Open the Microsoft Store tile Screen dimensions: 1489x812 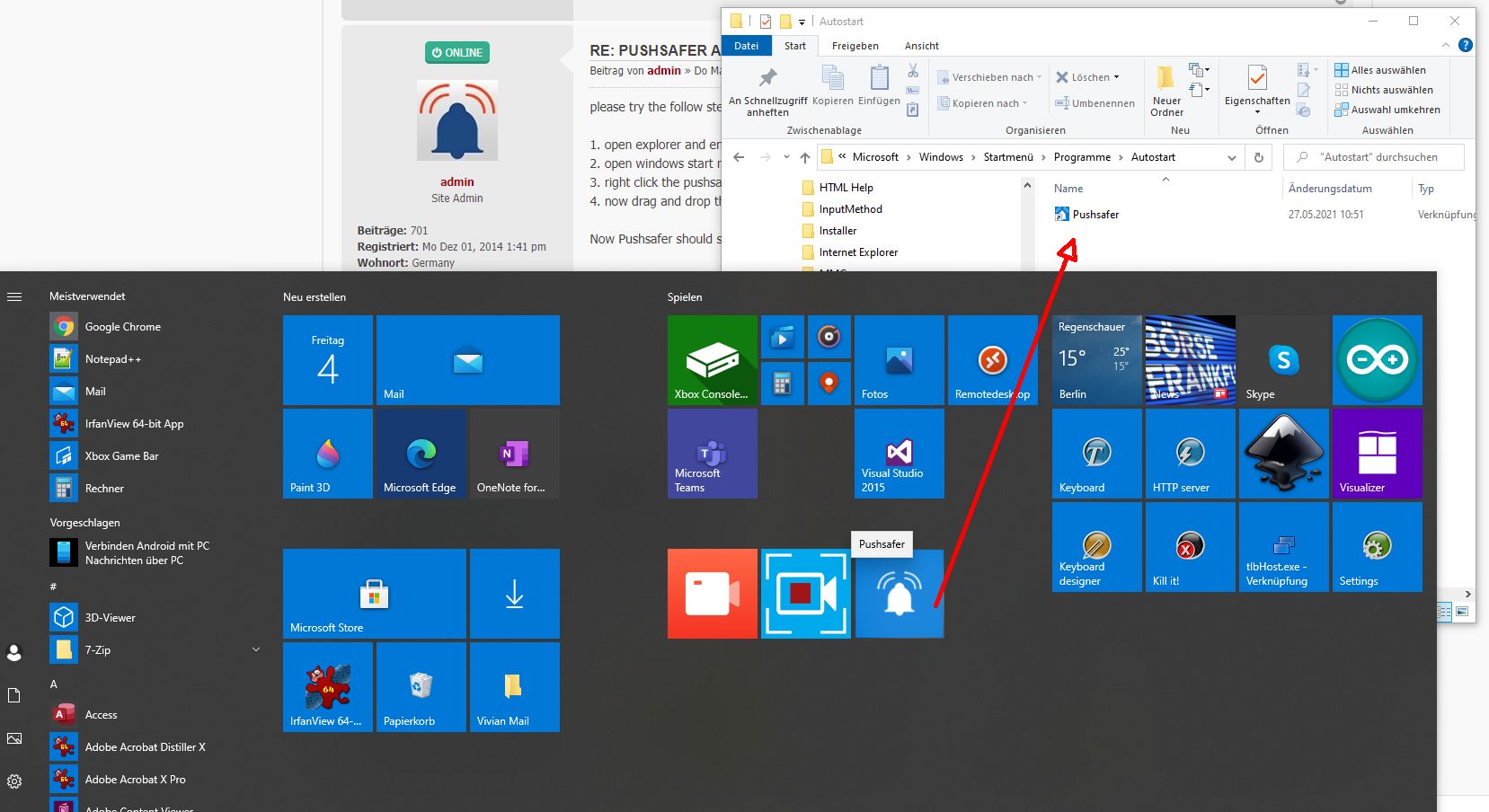(375, 594)
